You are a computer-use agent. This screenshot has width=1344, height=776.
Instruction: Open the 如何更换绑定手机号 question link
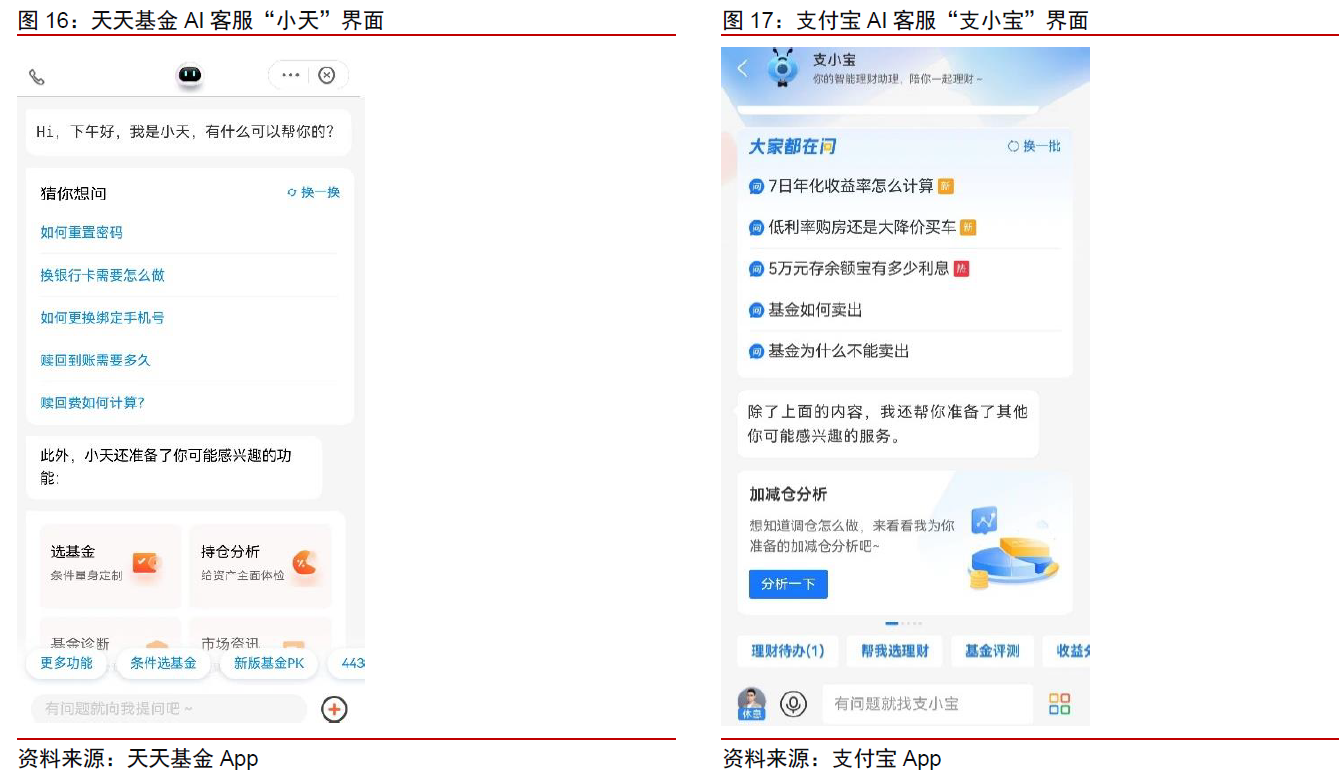(x=102, y=317)
